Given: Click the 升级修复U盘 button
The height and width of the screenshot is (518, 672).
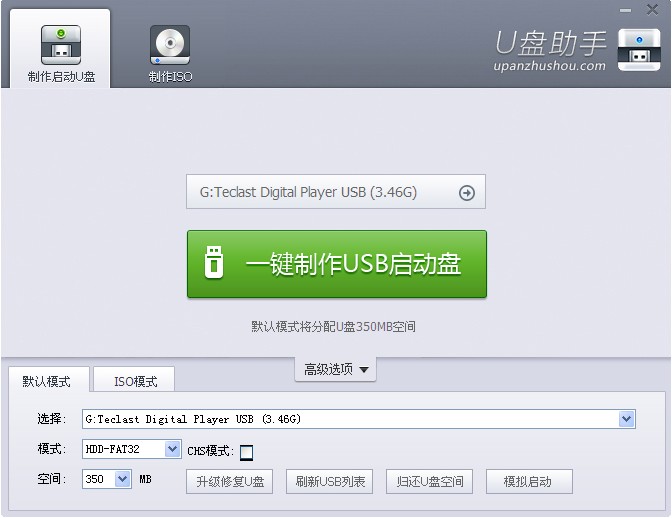Looking at the screenshot, I should pos(230,482).
